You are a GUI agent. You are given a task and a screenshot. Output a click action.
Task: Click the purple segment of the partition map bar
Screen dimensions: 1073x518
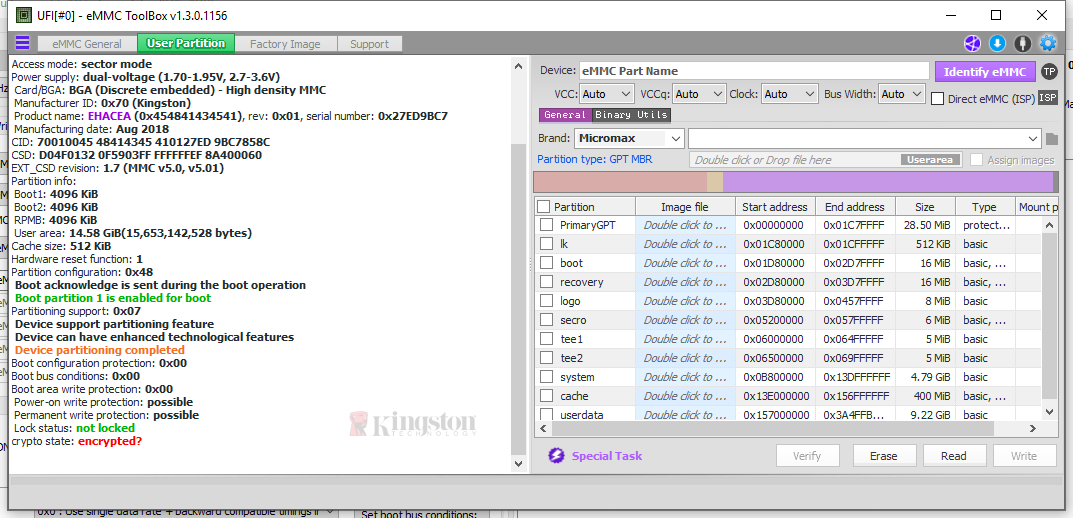click(888, 182)
